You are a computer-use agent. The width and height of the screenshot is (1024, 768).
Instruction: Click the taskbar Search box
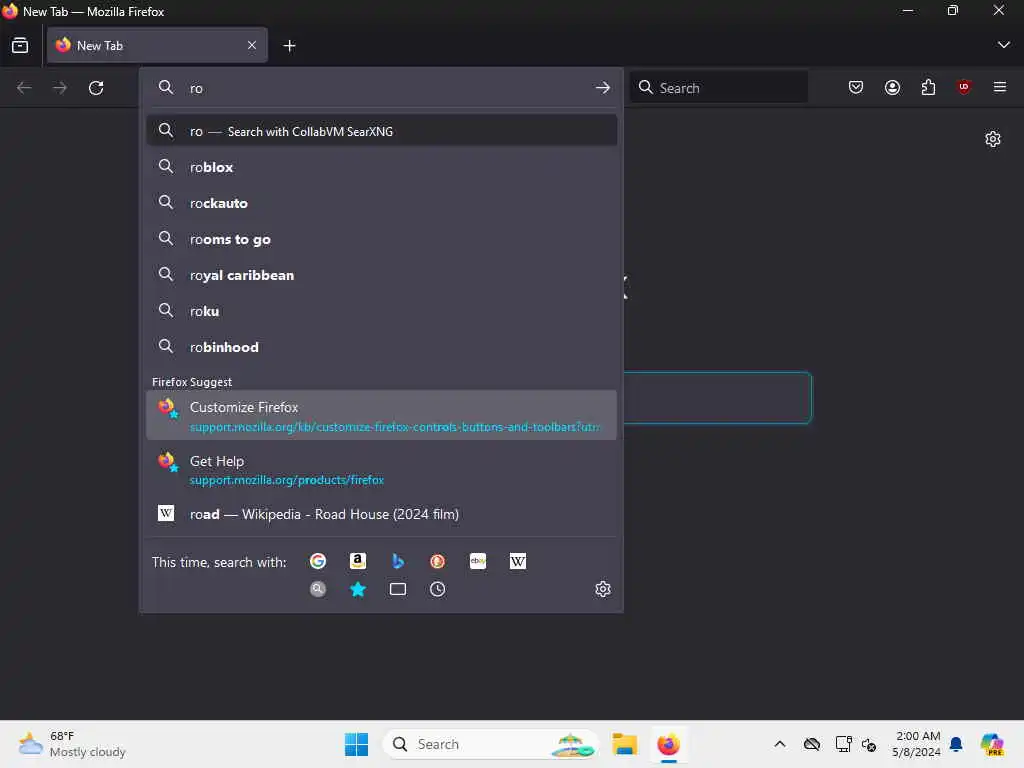(x=490, y=744)
